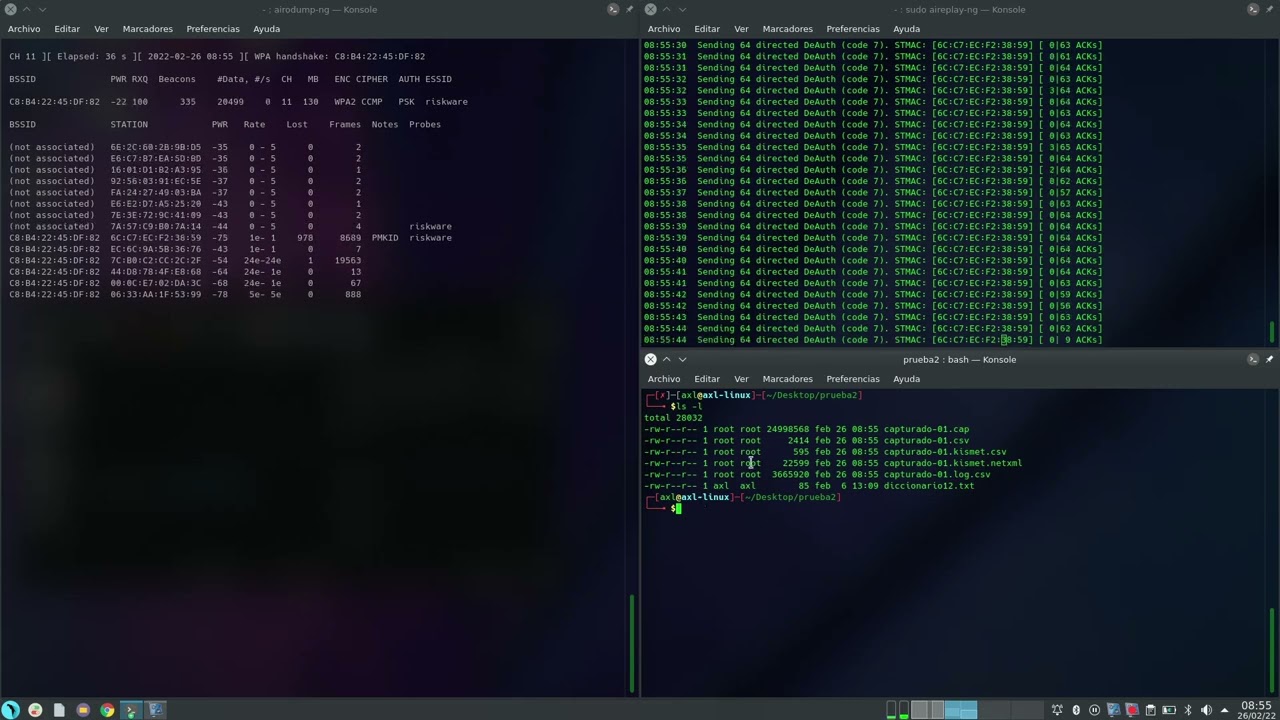Click the capturado-01.csv file name
Image resolution: width=1280 pixels, height=720 pixels.
(926, 440)
